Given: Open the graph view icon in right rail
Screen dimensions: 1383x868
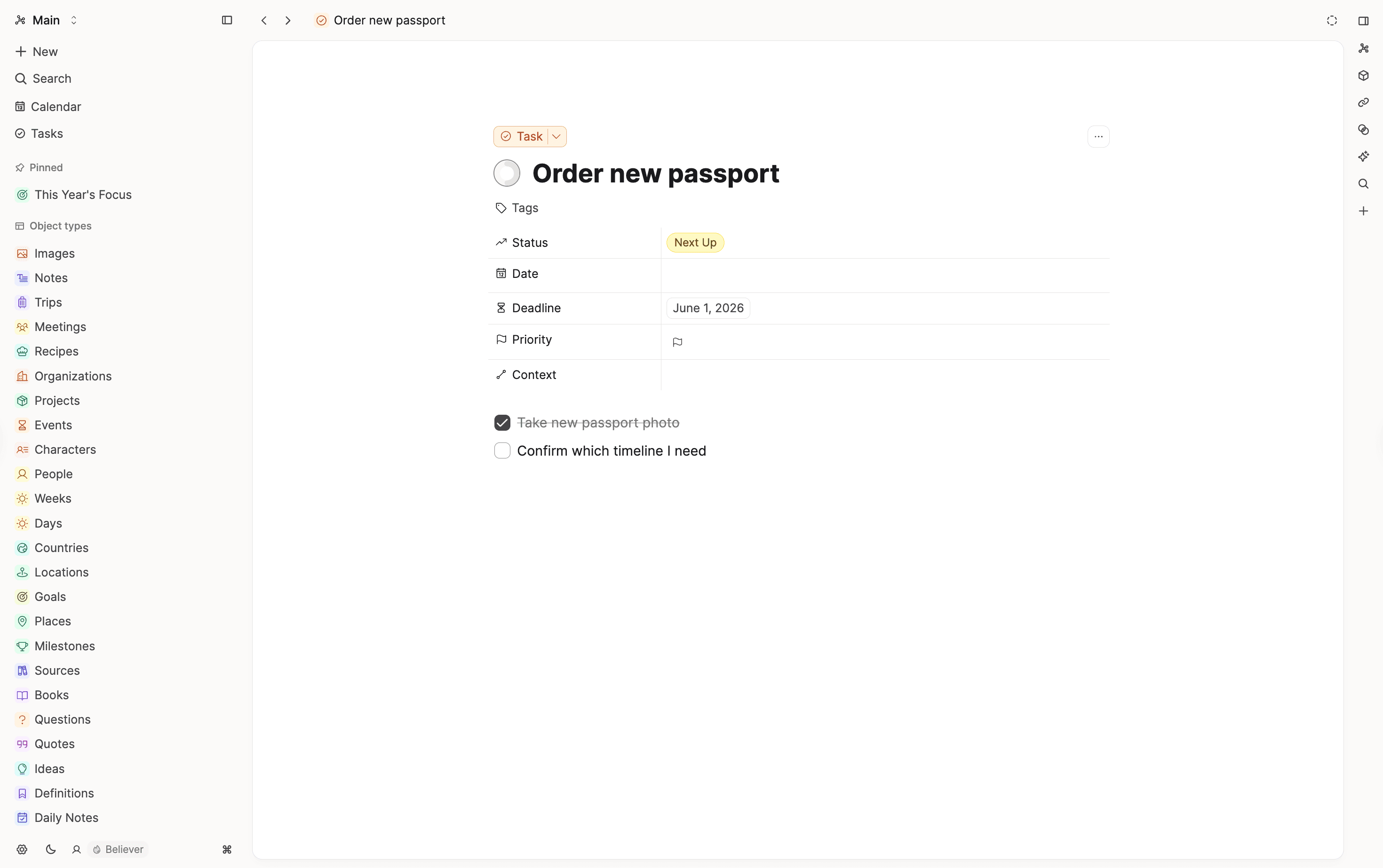Looking at the screenshot, I should point(1363,48).
